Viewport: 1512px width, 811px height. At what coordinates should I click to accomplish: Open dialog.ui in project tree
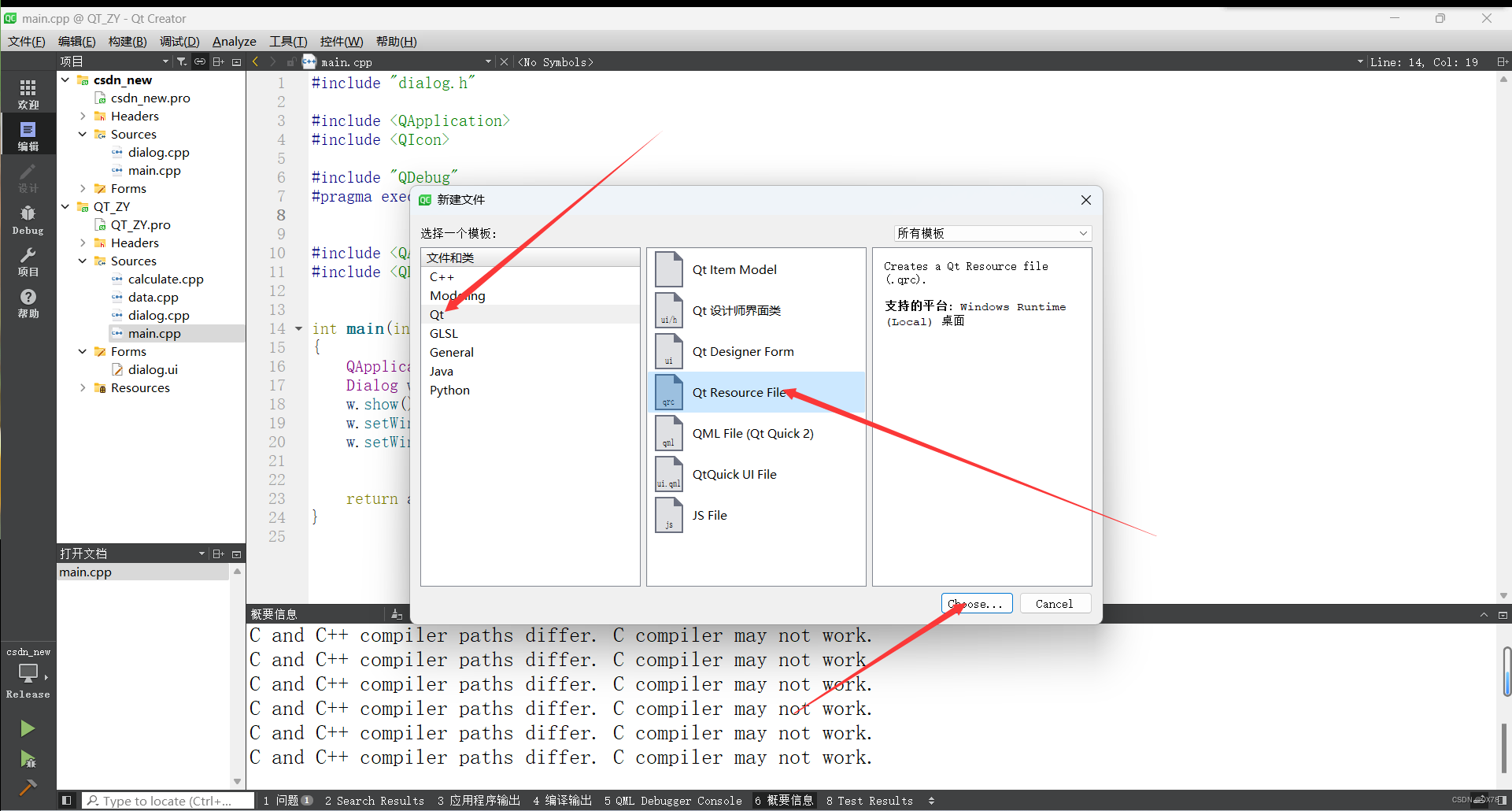(153, 369)
